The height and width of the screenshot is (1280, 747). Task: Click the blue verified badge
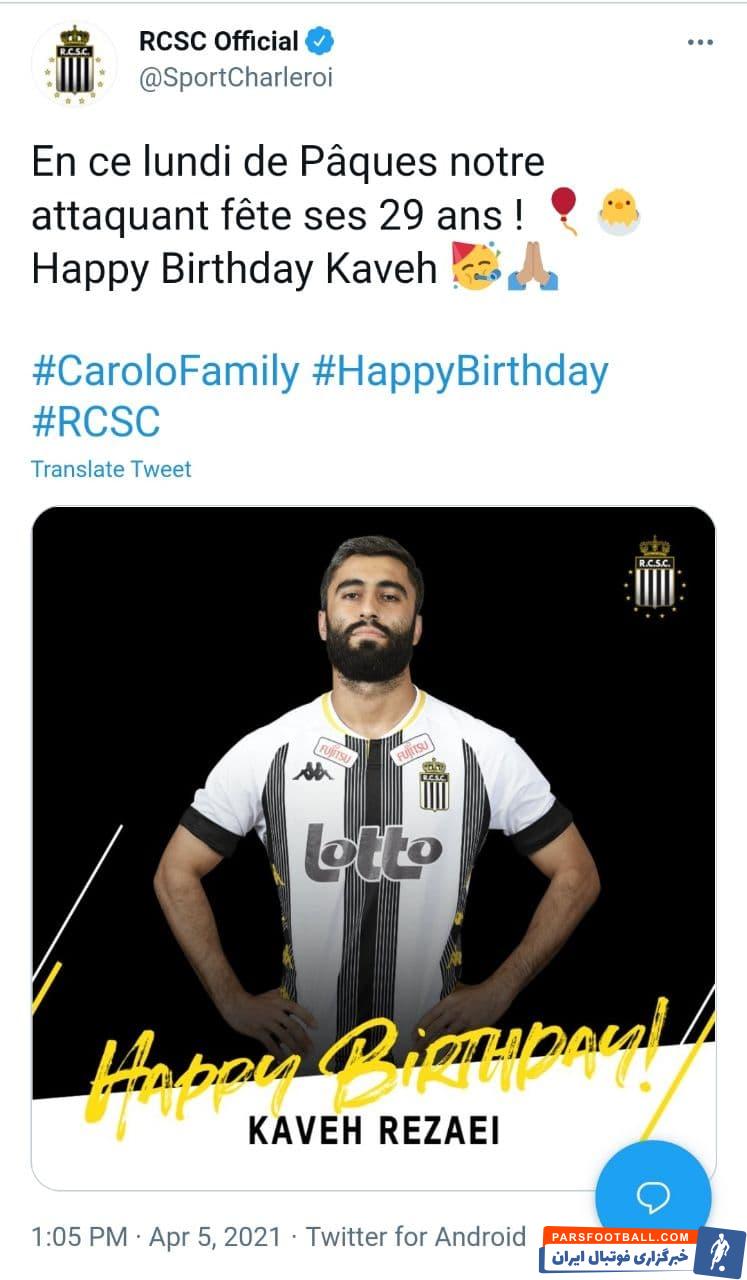click(x=320, y=41)
